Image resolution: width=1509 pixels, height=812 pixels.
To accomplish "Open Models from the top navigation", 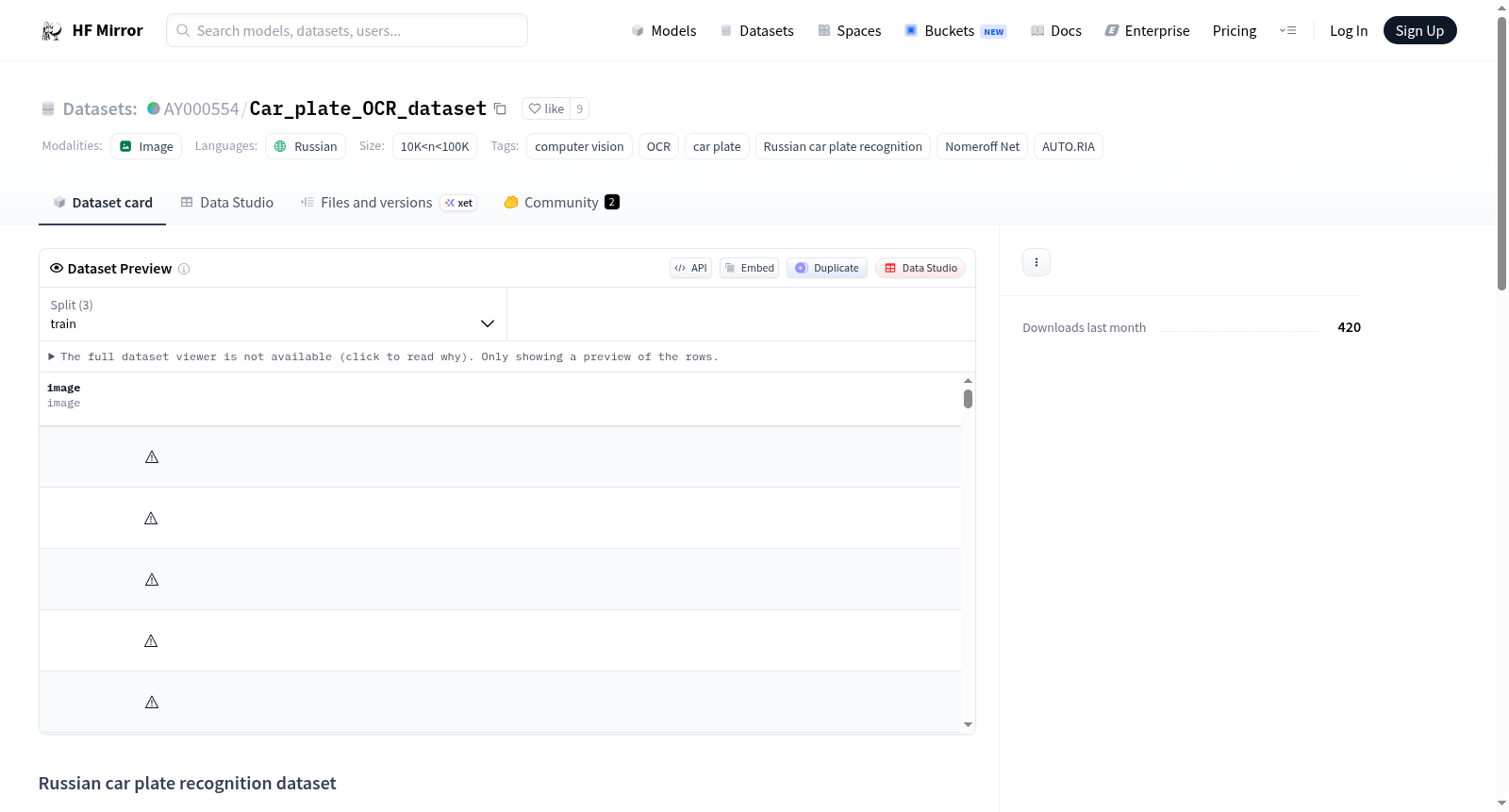I will 664,31.
